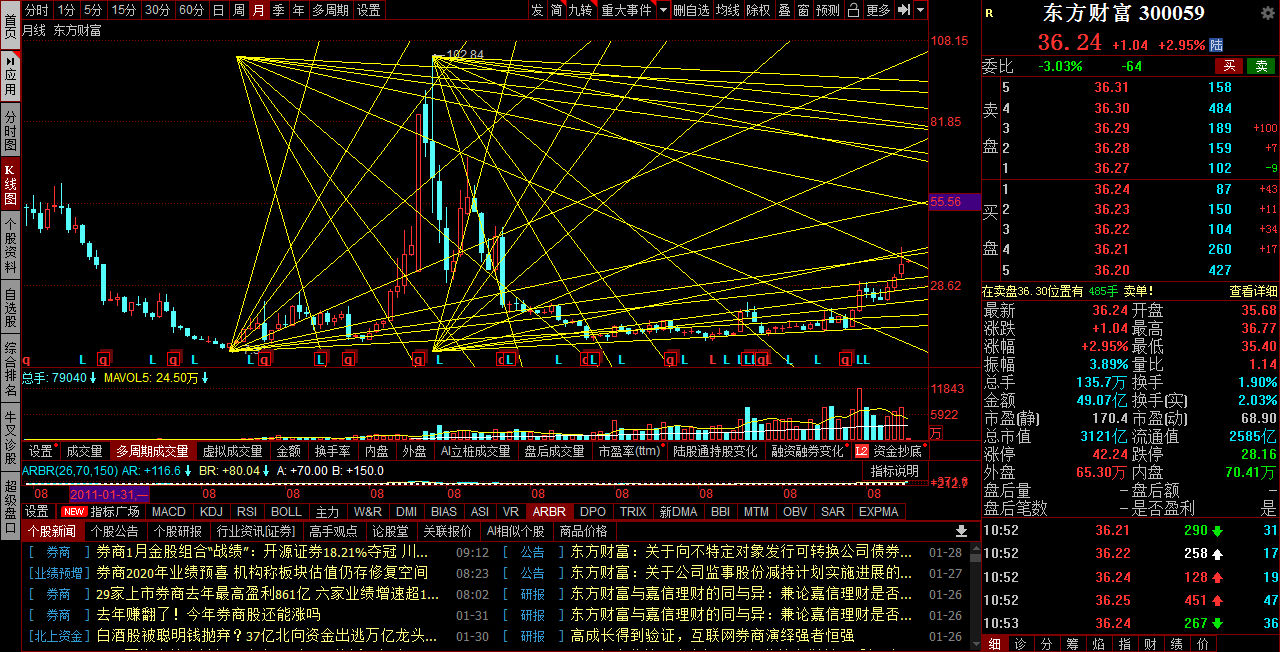This screenshot has width=1280, height=652.
Task: Open 分时图 in left sidebar
Action: (x=10, y=131)
